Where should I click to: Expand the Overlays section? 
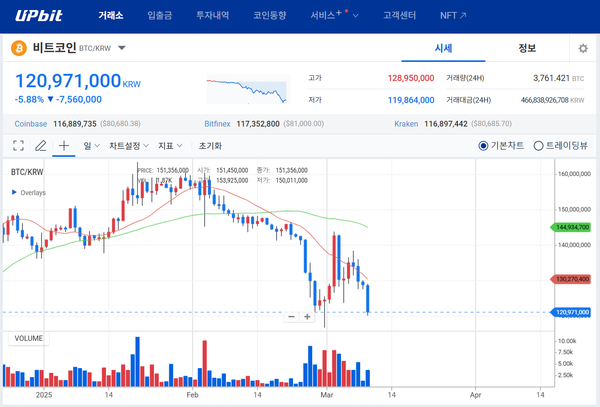(28, 192)
